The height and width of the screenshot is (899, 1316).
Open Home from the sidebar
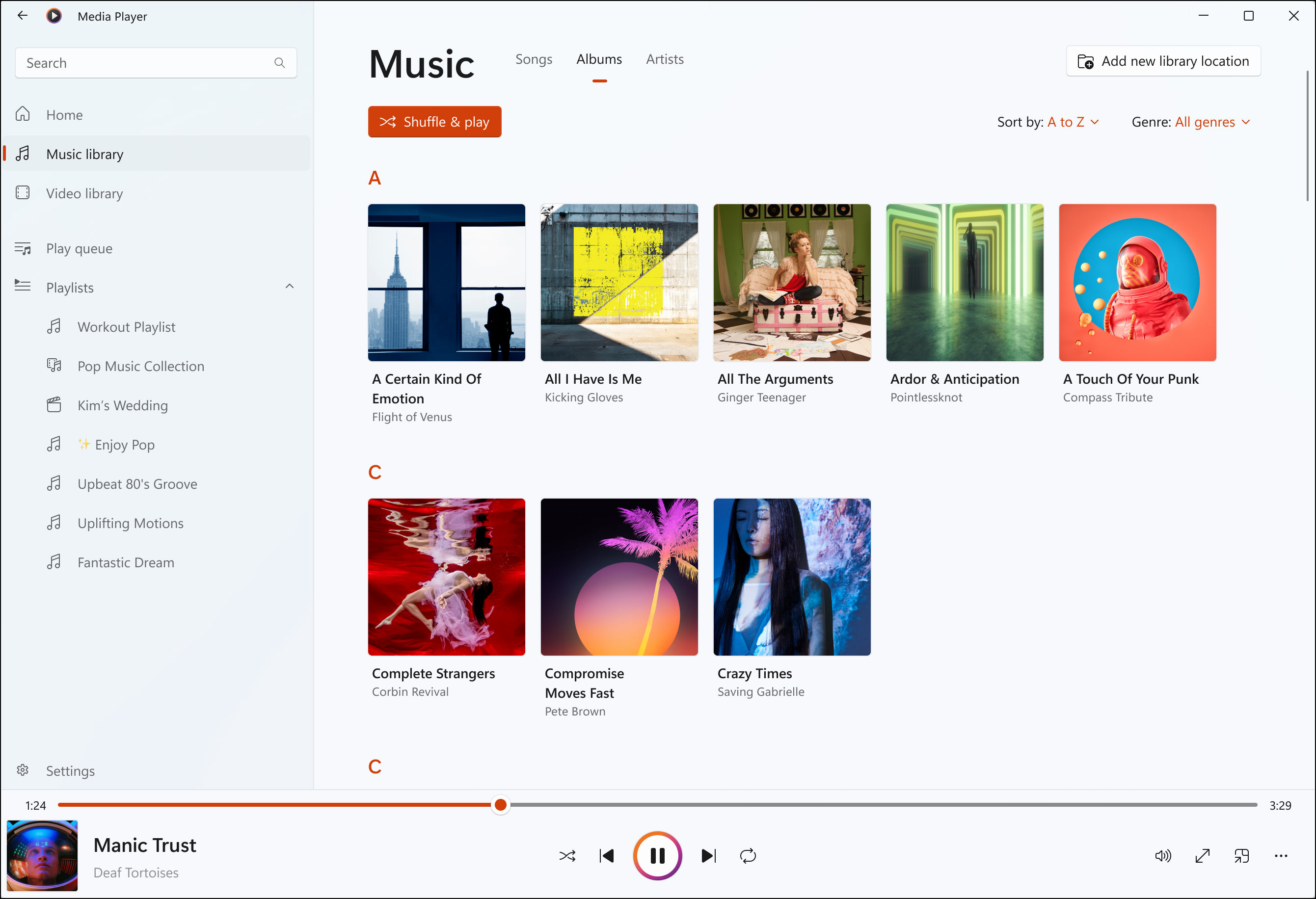click(156, 115)
